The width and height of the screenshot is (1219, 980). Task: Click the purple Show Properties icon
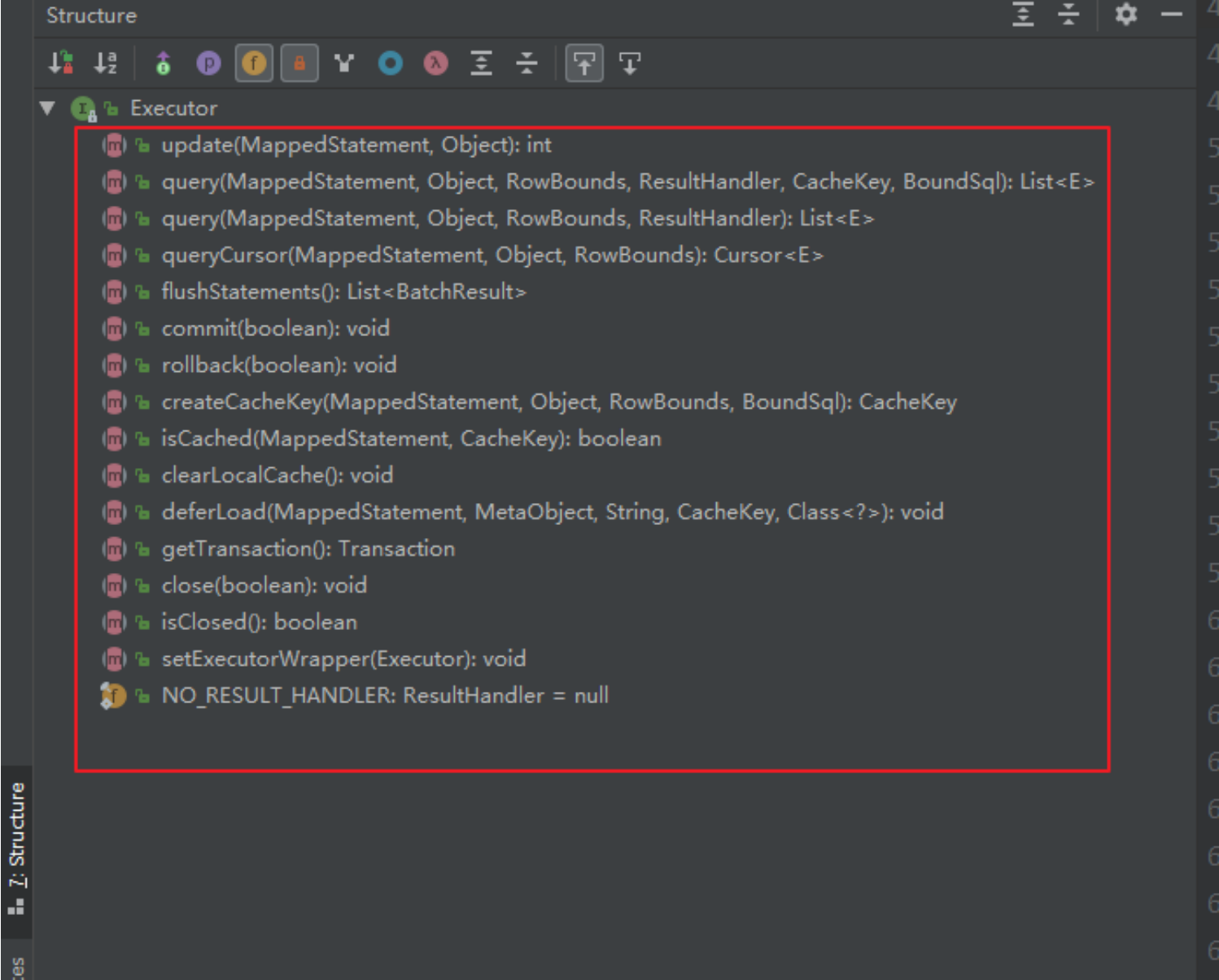208,63
